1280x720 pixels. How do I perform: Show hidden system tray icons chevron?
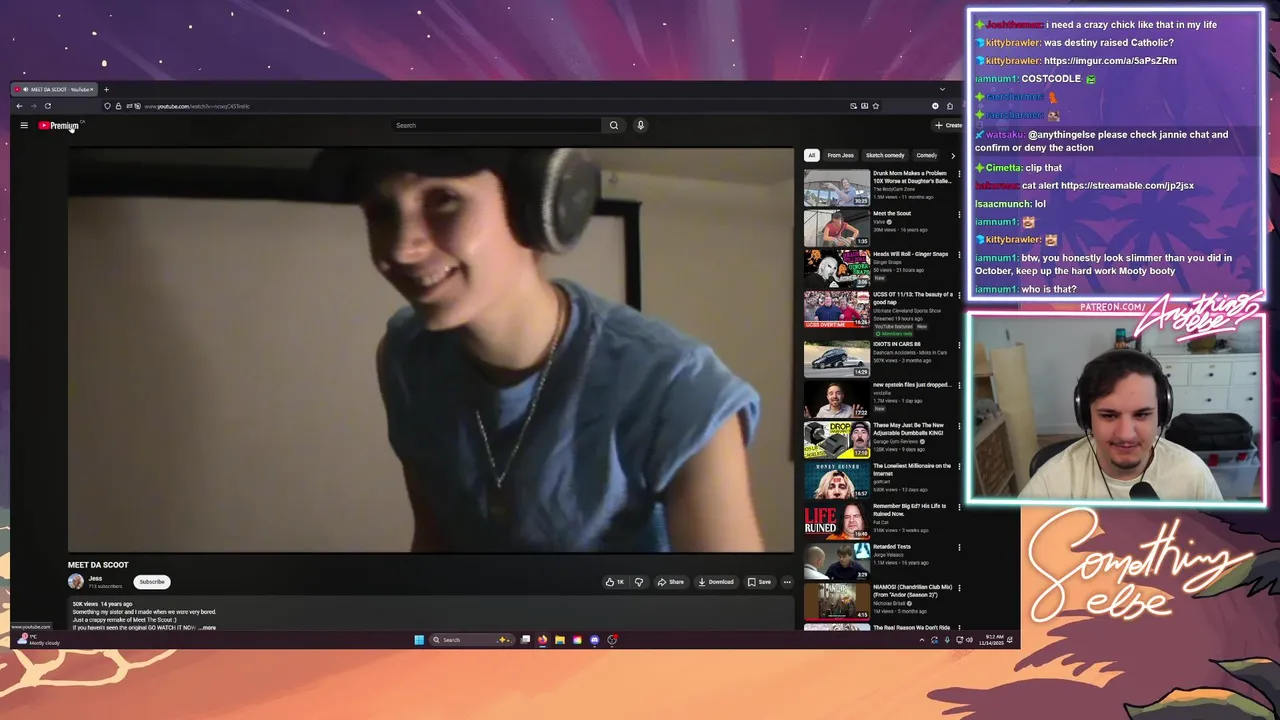(x=922, y=640)
